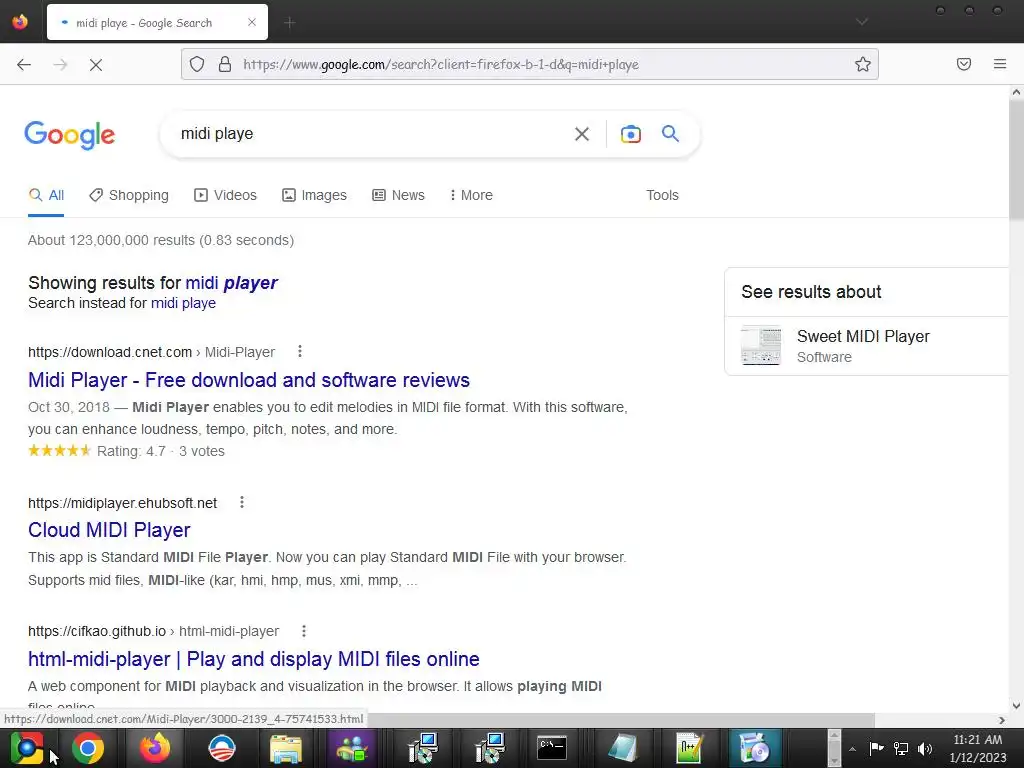Select the All results tab
The height and width of the screenshot is (768, 1024).
click(46, 195)
